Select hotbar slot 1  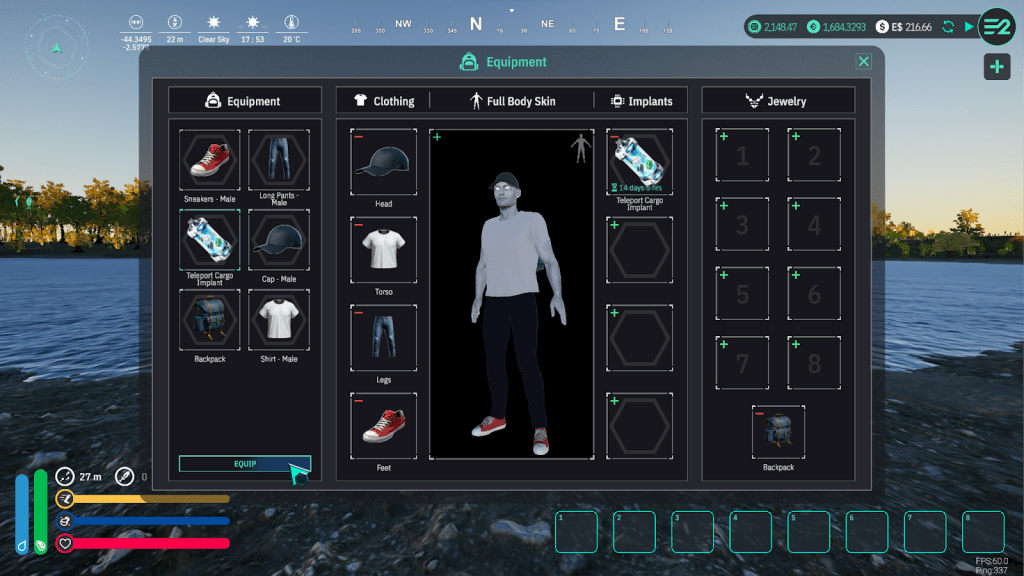coord(577,532)
